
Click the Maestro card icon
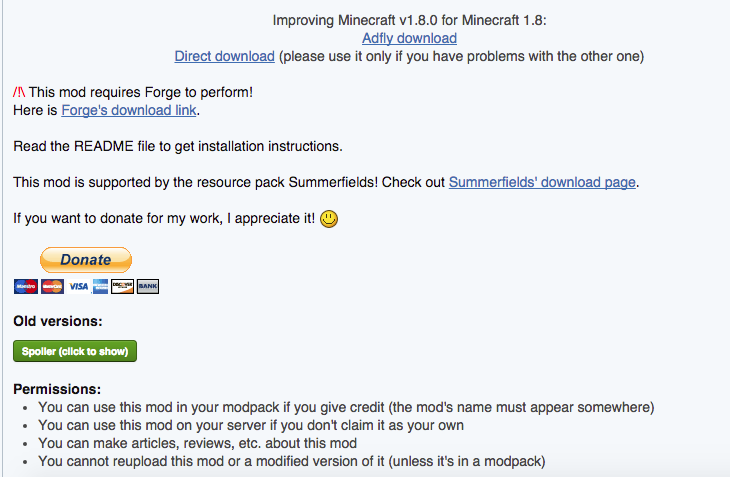click(x=26, y=286)
